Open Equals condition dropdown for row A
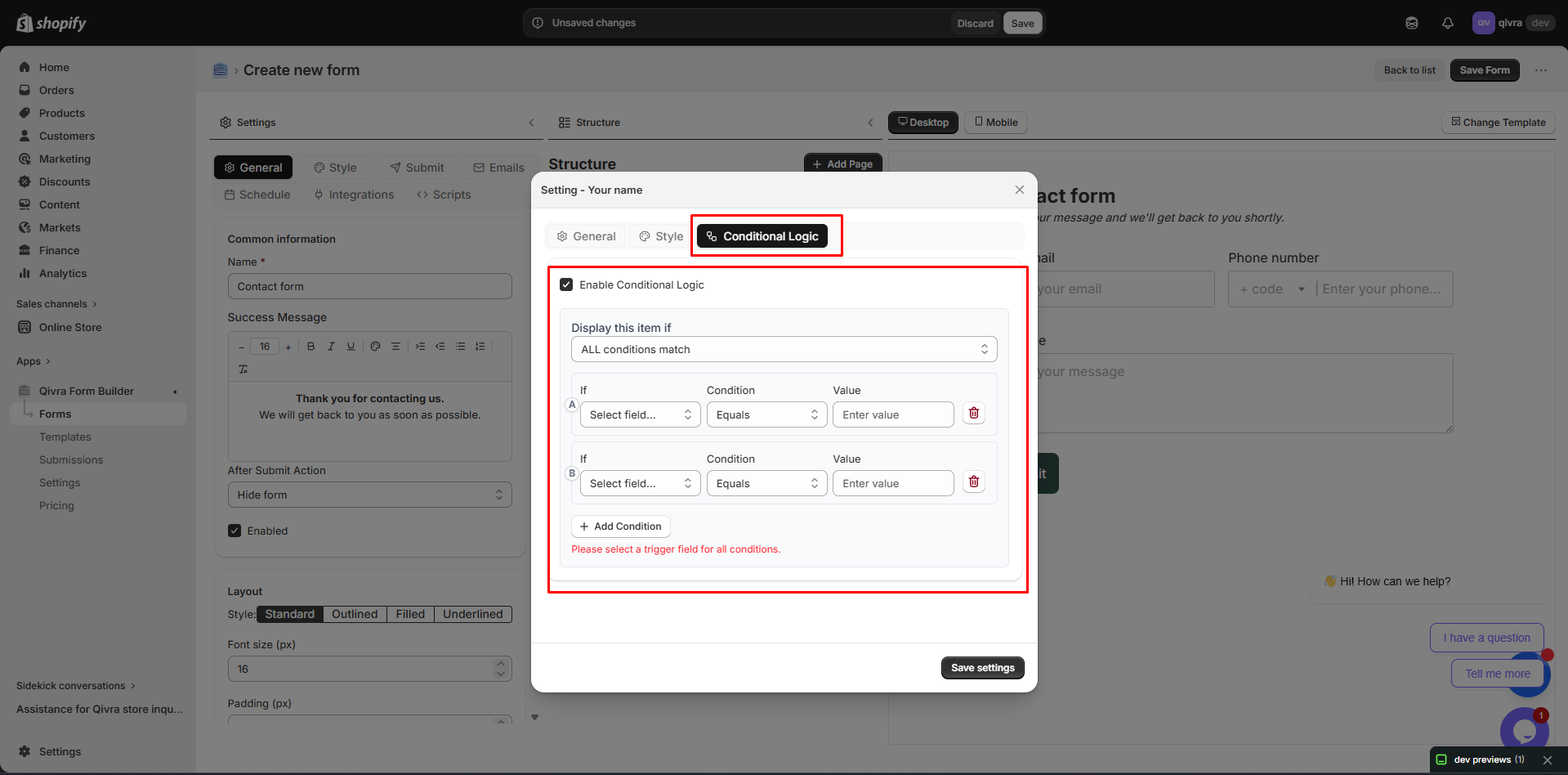 tap(767, 414)
